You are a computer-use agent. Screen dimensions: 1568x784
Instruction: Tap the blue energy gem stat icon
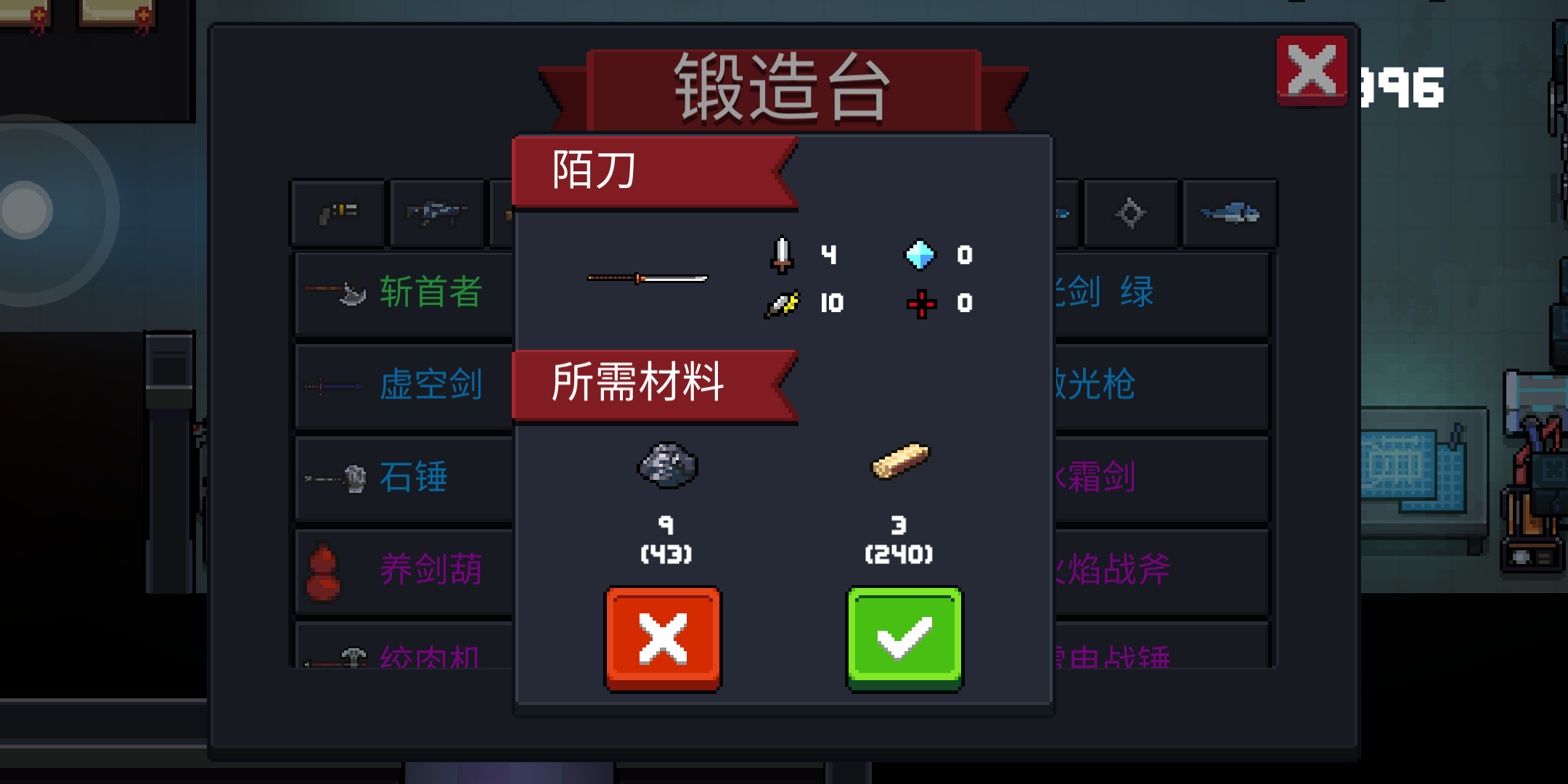coord(920,255)
